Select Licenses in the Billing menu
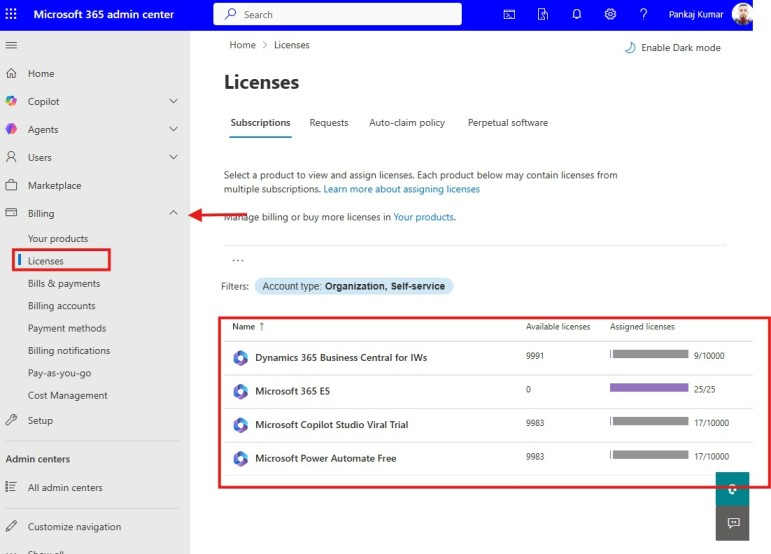 pos(46,261)
